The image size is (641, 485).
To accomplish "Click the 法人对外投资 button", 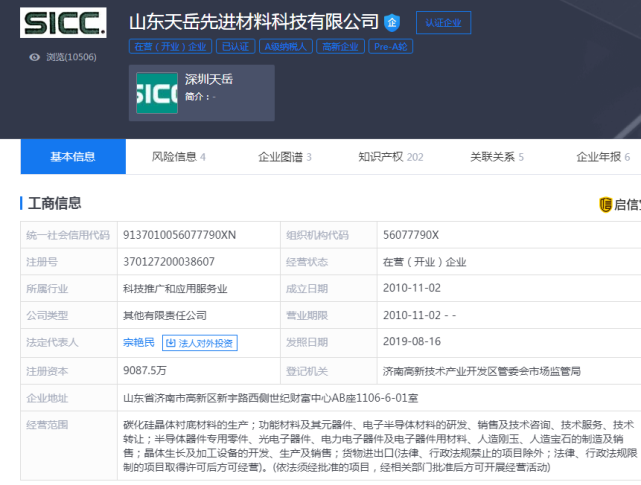I will point(200,343).
